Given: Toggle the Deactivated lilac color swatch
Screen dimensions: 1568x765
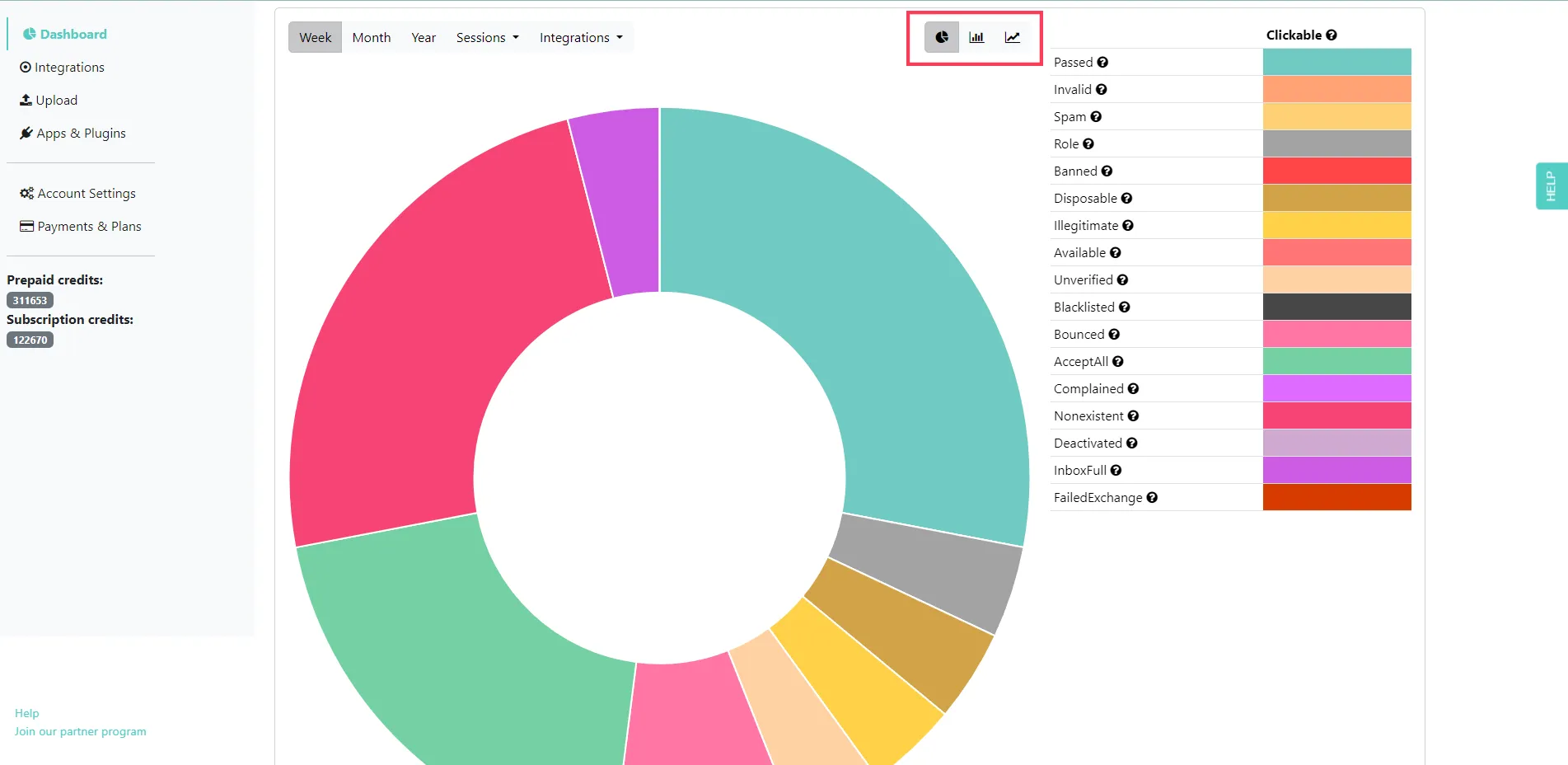Looking at the screenshot, I should [x=1336, y=443].
